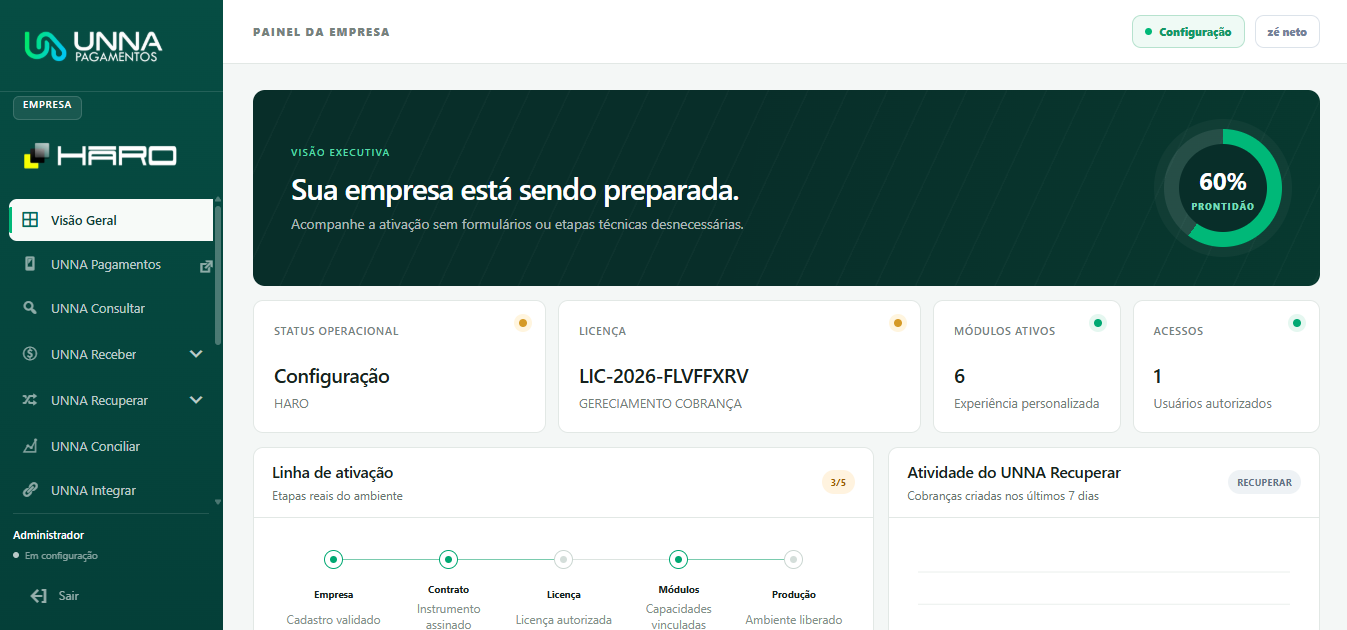Click the sidebar menu scrollbar

coord(218,275)
